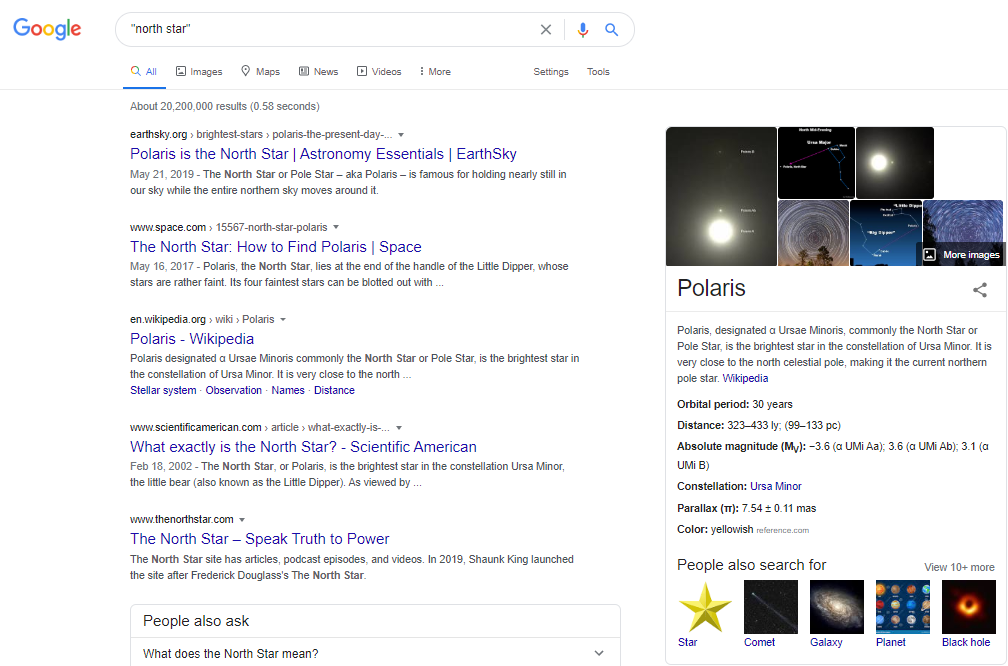Screen dimensions: 1008x666
Task: Expand options arrow for scientificamerican.com result
Action: (x=399, y=428)
